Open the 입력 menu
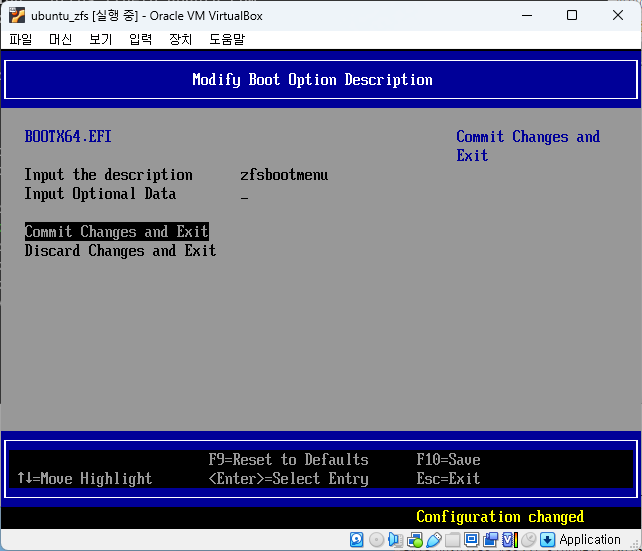642x551 pixels. (140, 39)
